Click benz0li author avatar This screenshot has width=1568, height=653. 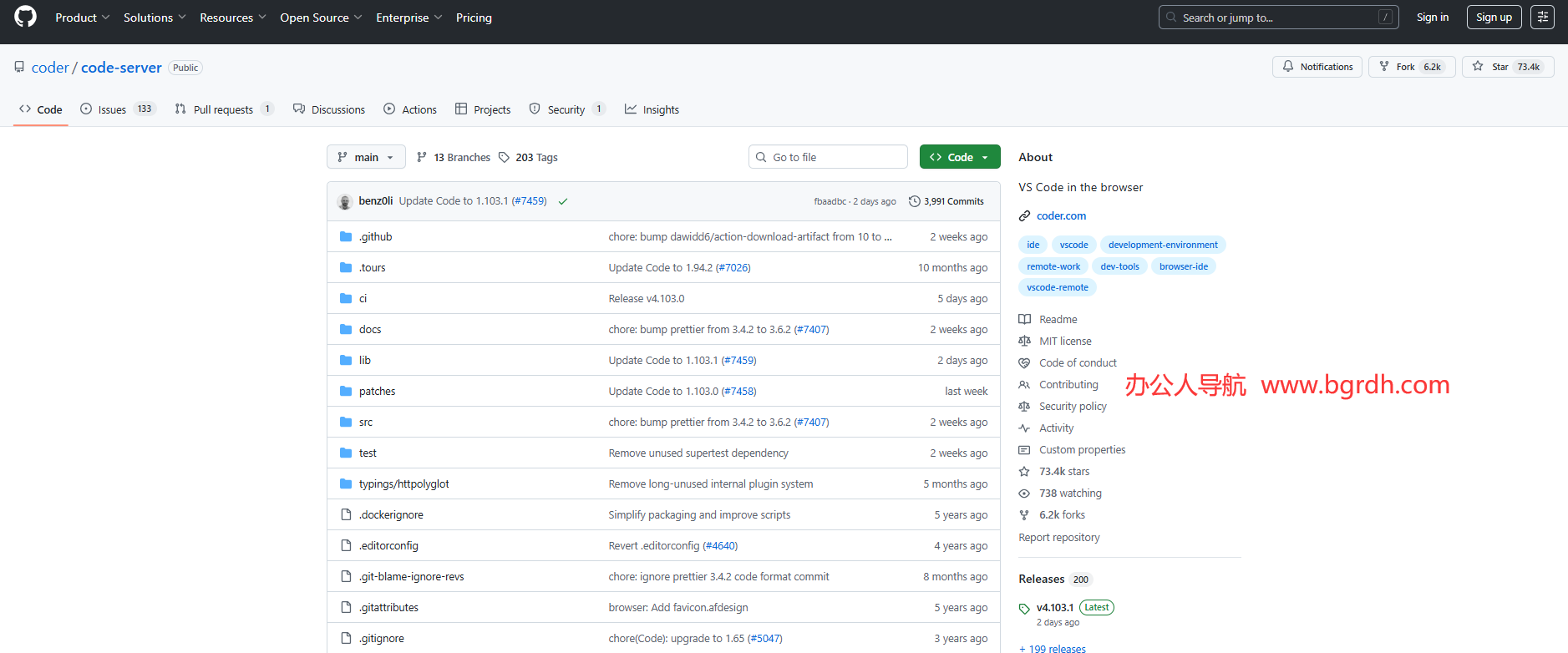344,201
